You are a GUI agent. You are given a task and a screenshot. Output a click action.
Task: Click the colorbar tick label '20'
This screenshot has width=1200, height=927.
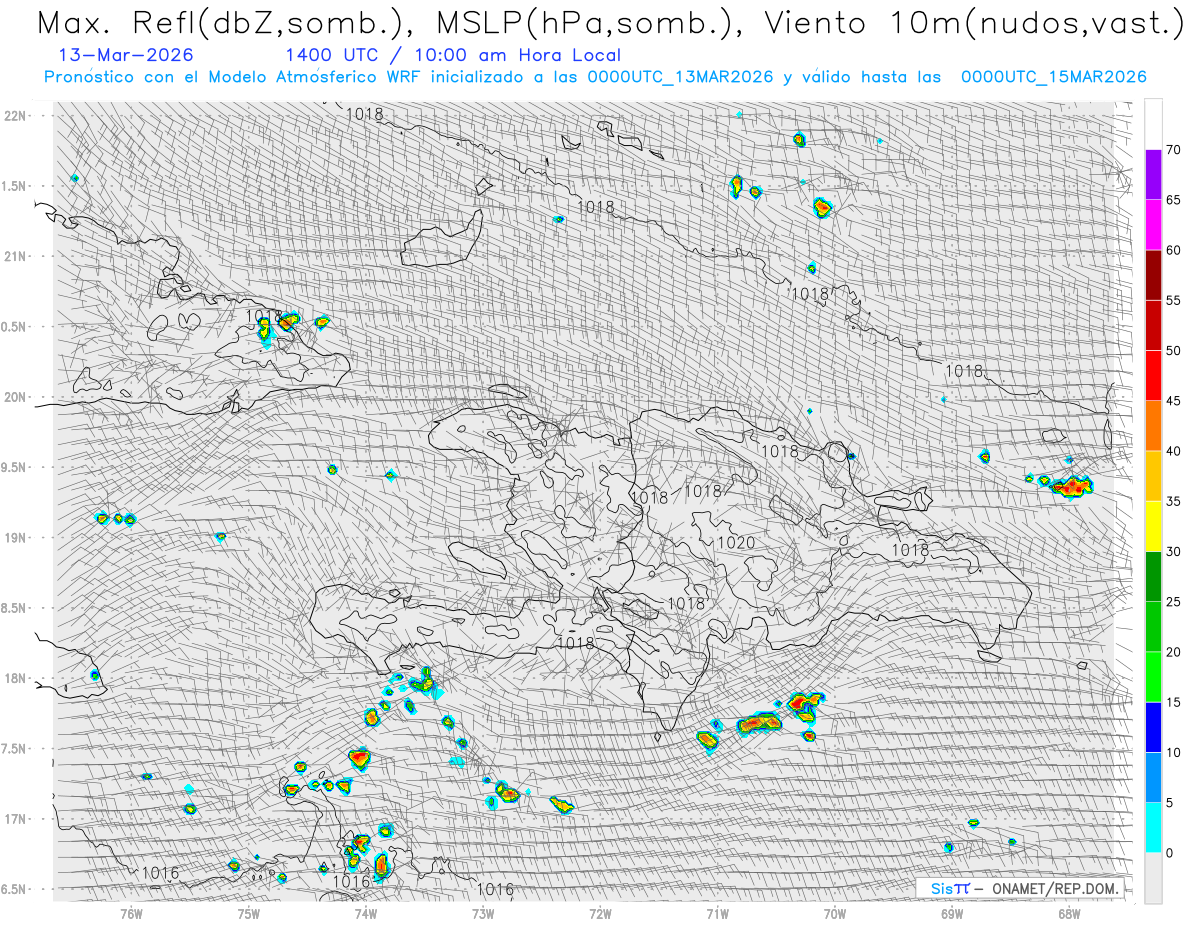point(1174,652)
